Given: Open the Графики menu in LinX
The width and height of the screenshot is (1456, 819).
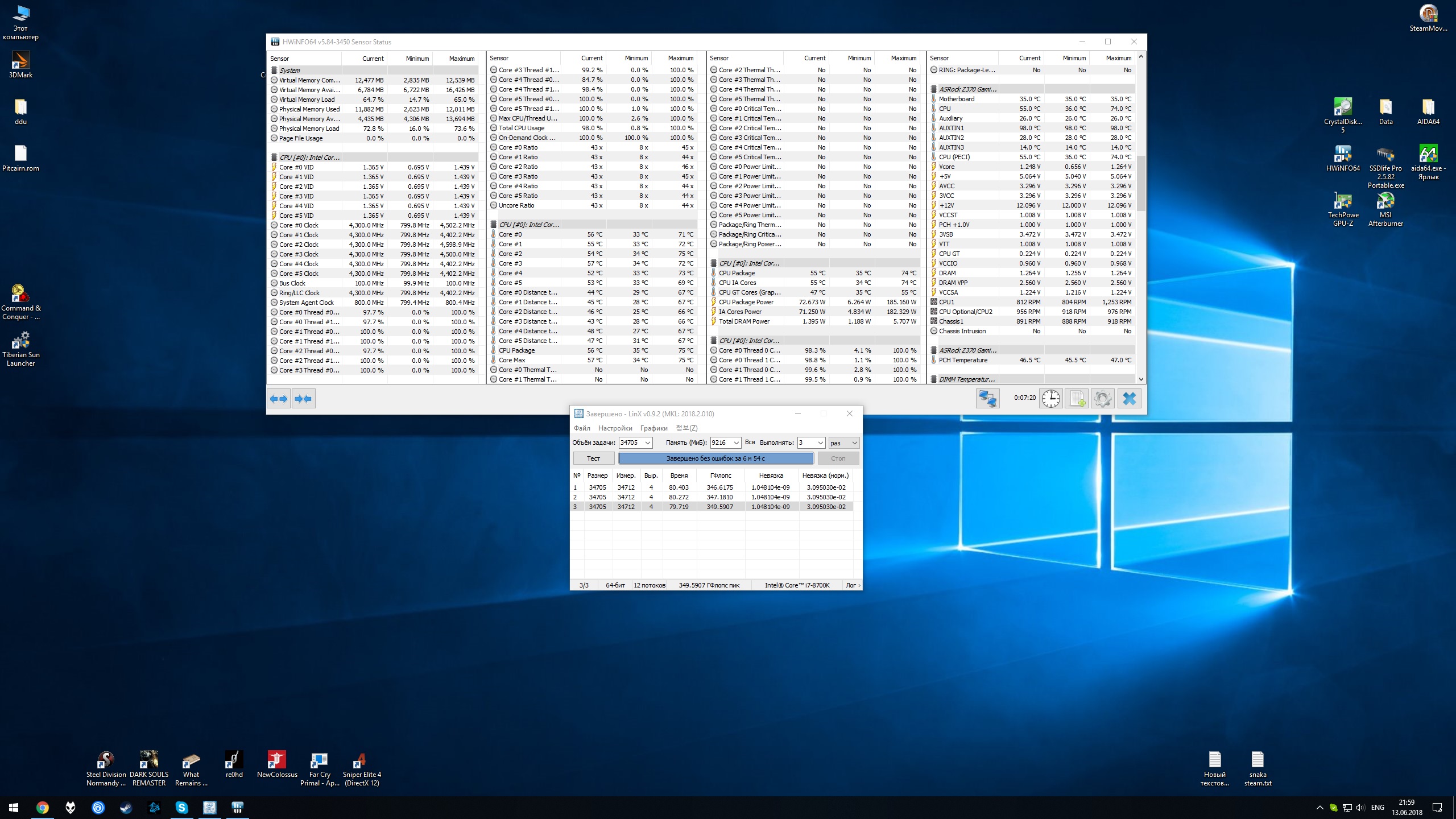Looking at the screenshot, I should point(653,428).
